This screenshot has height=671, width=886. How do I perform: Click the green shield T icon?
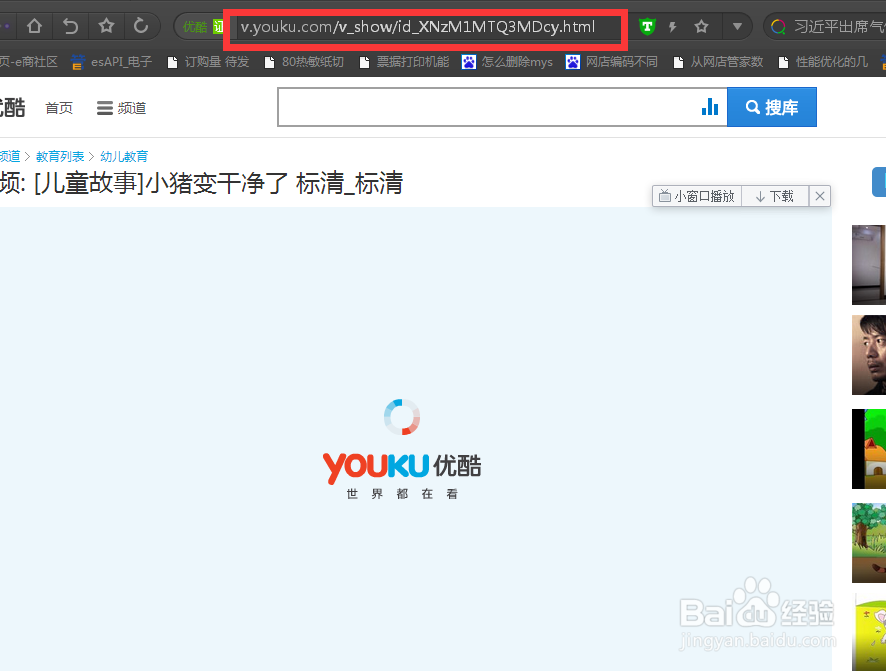pos(647,27)
